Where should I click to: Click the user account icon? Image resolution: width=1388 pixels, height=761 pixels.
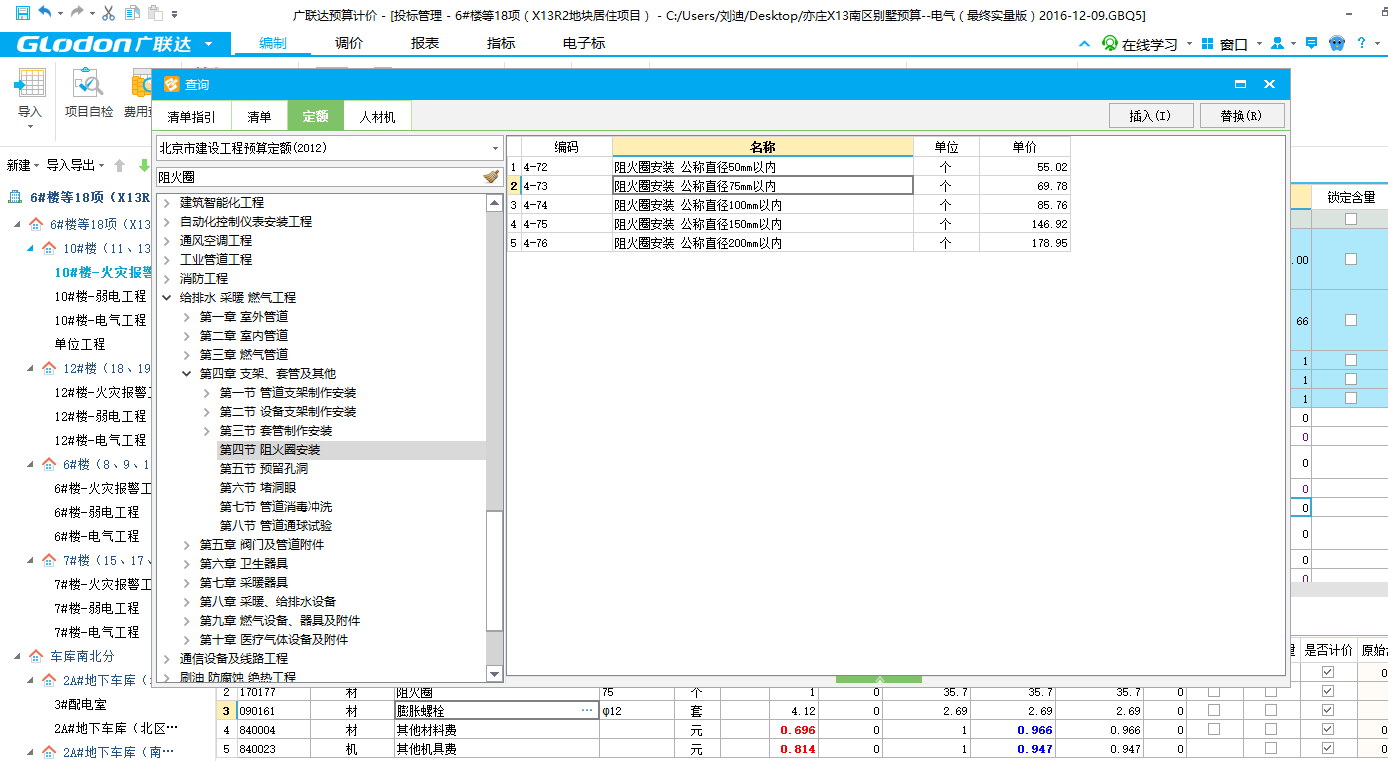click(1277, 44)
